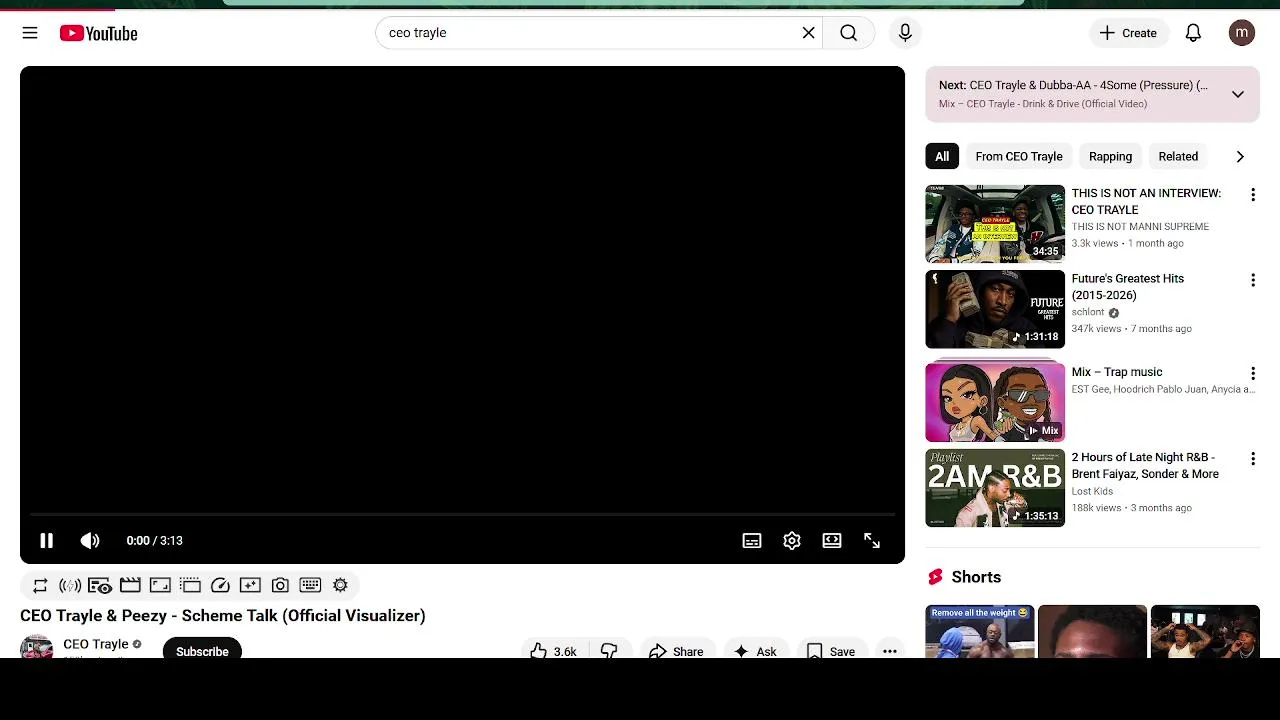Select the Related filter chip
This screenshot has width=1280, height=720.
pos(1178,156)
